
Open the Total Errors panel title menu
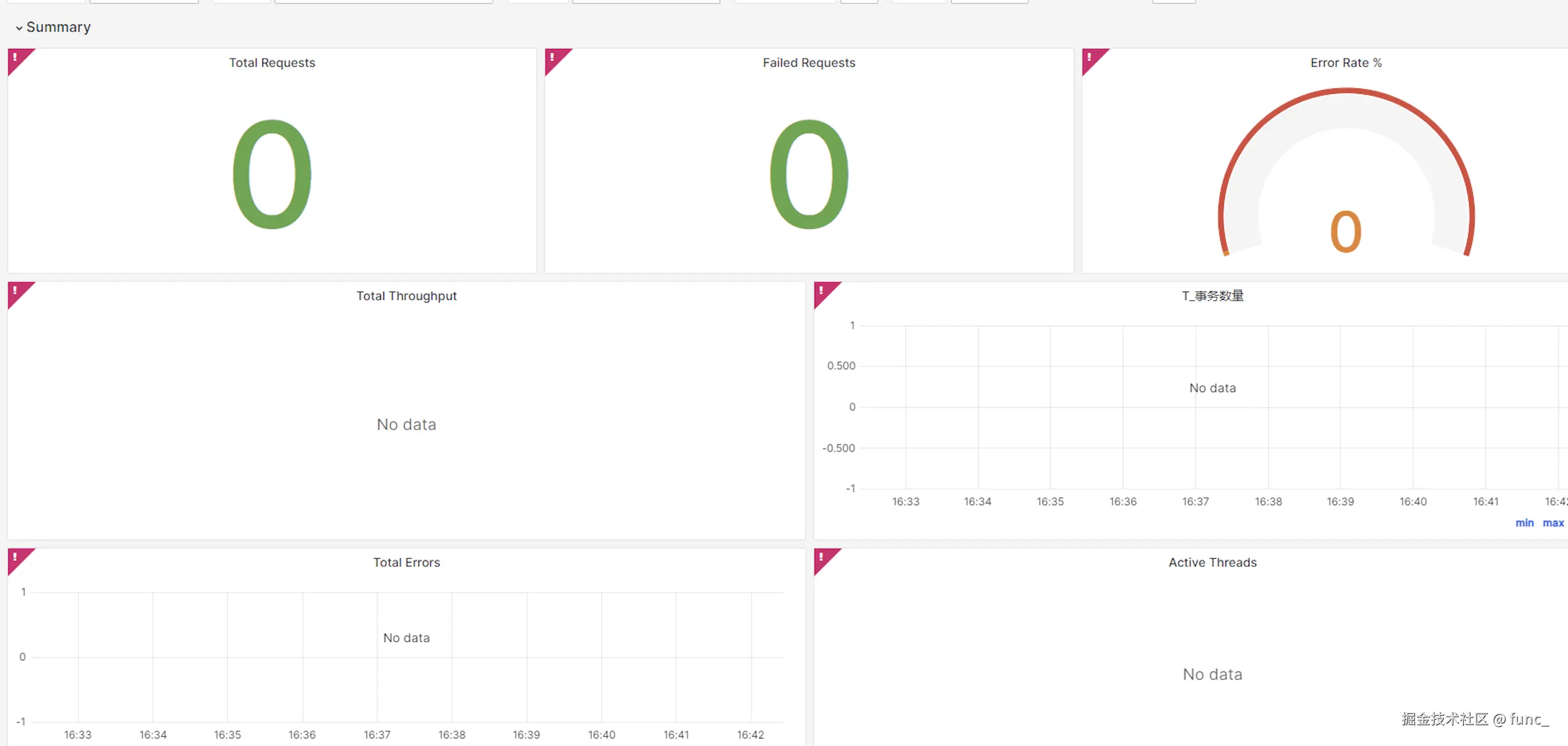[x=406, y=563]
